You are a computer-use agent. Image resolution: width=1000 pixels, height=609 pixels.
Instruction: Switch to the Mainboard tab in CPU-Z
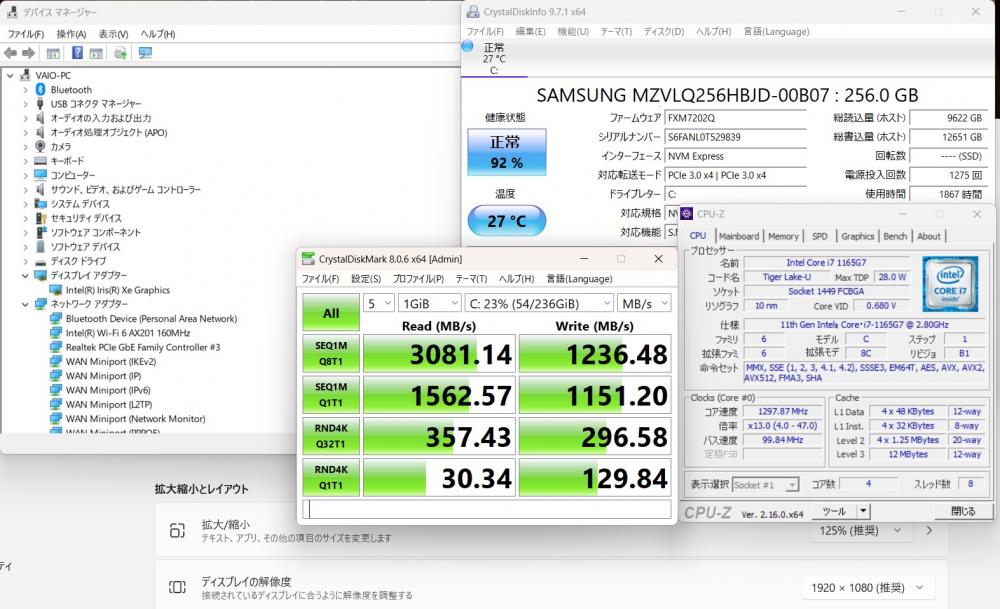[x=739, y=236]
